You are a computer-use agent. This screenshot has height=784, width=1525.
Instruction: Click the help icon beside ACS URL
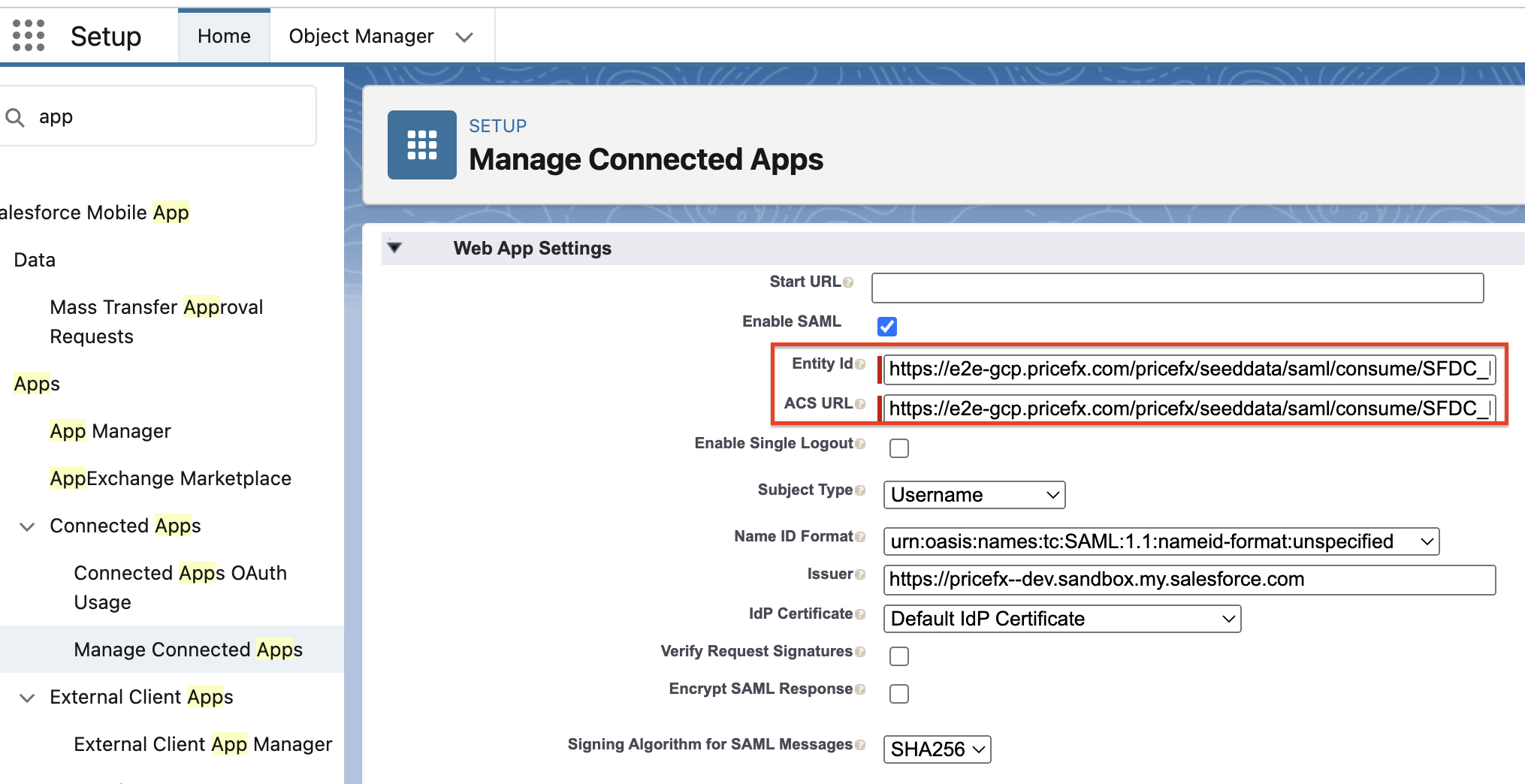point(860,404)
